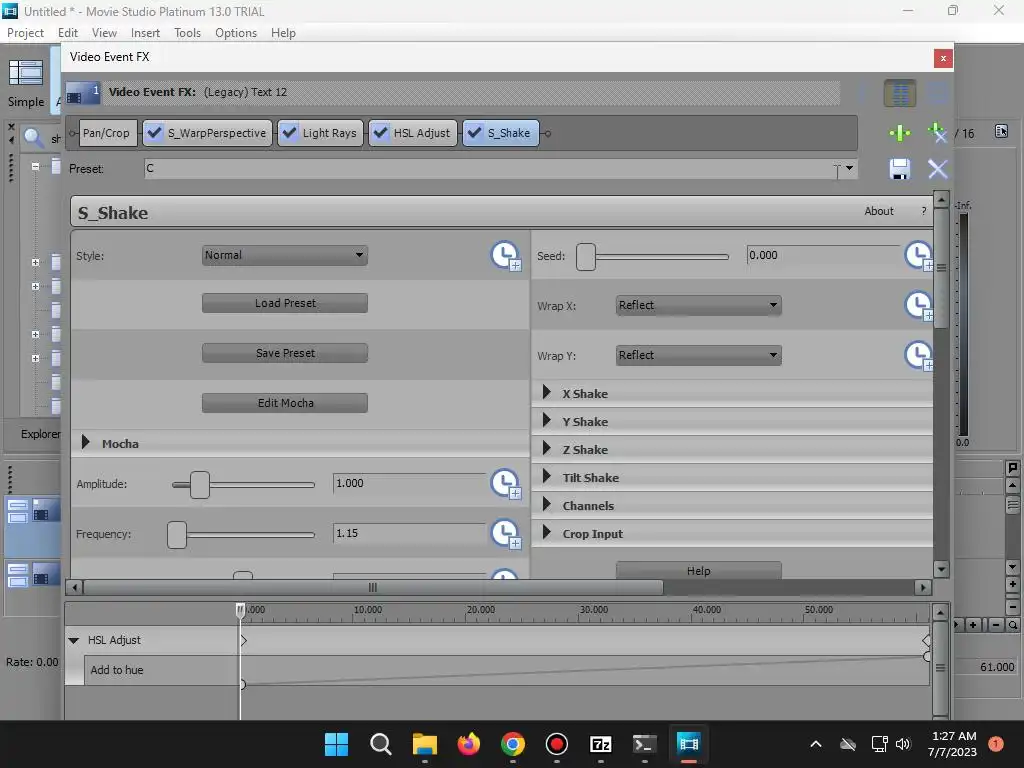This screenshot has height=768, width=1024.
Task: Open the terminal icon in the taskbar
Action: coord(644,744)
